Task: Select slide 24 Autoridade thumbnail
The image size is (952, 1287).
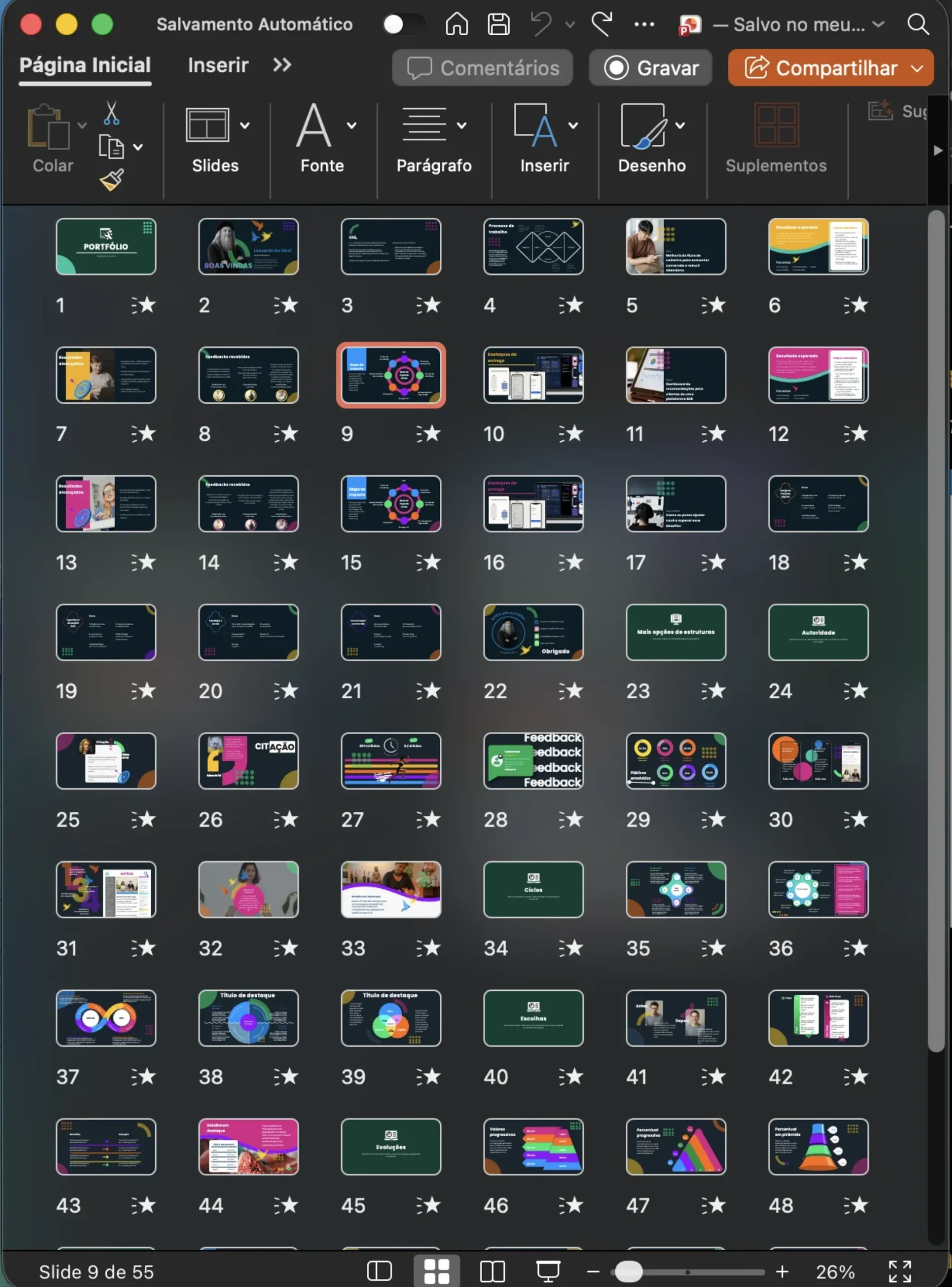Action: click(x=818, y=632)
